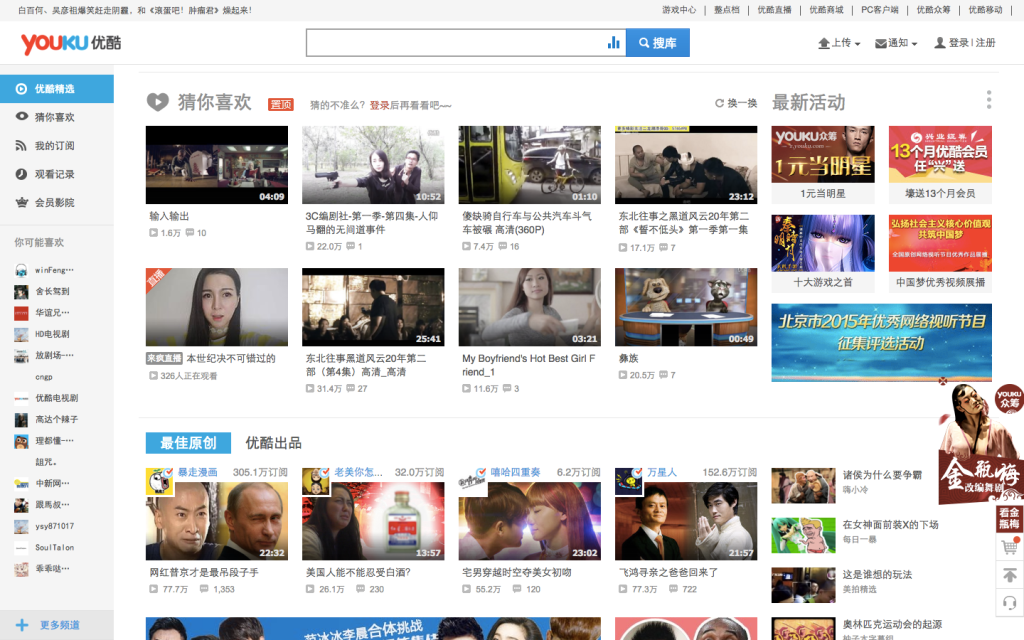Image resolution: width=1024 pixels, height=640 pixels.
Task: Select the 最佳原创 tab
Action: click(188, 443)
